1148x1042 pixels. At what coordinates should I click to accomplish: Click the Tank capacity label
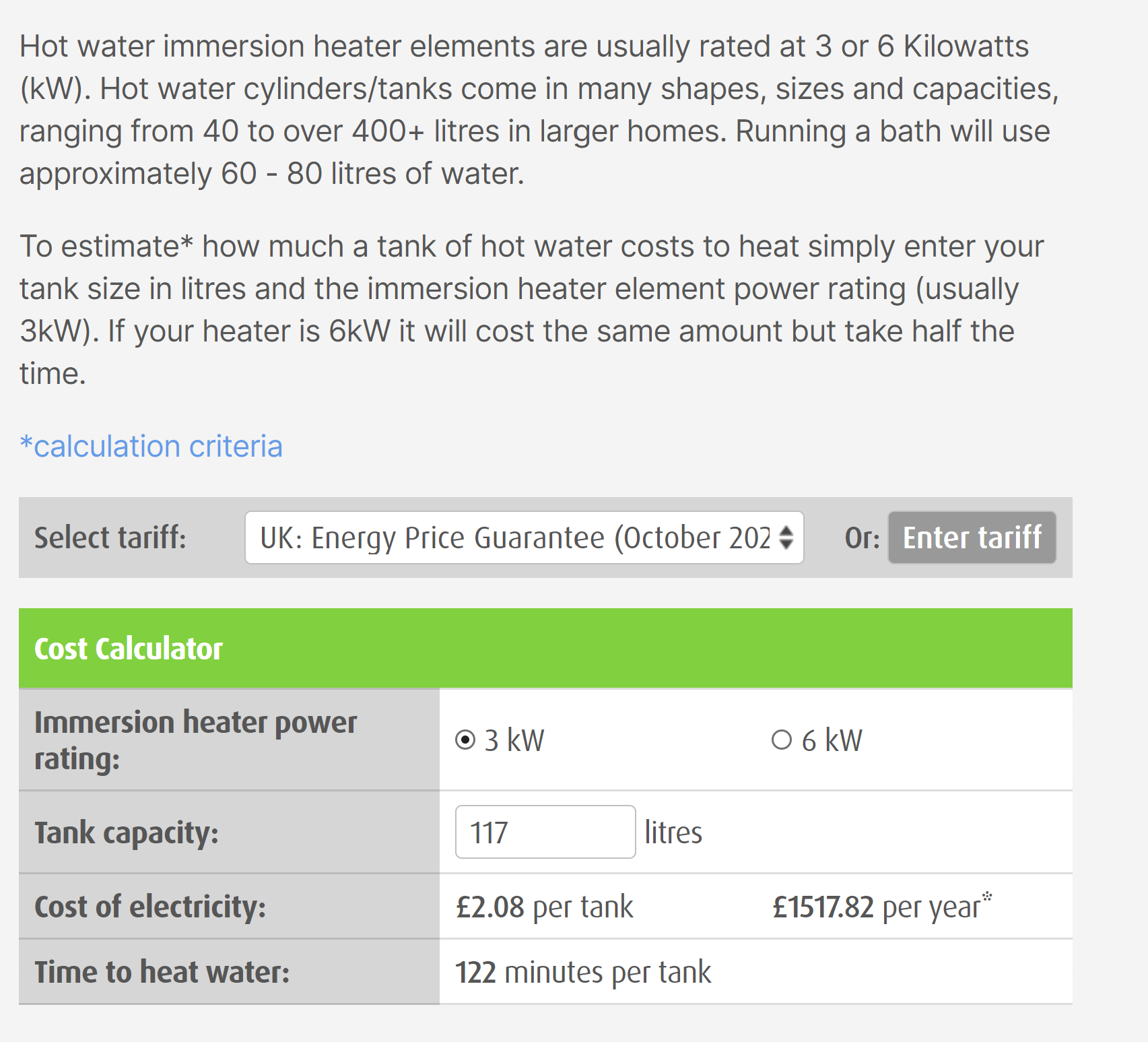[127, 833]
